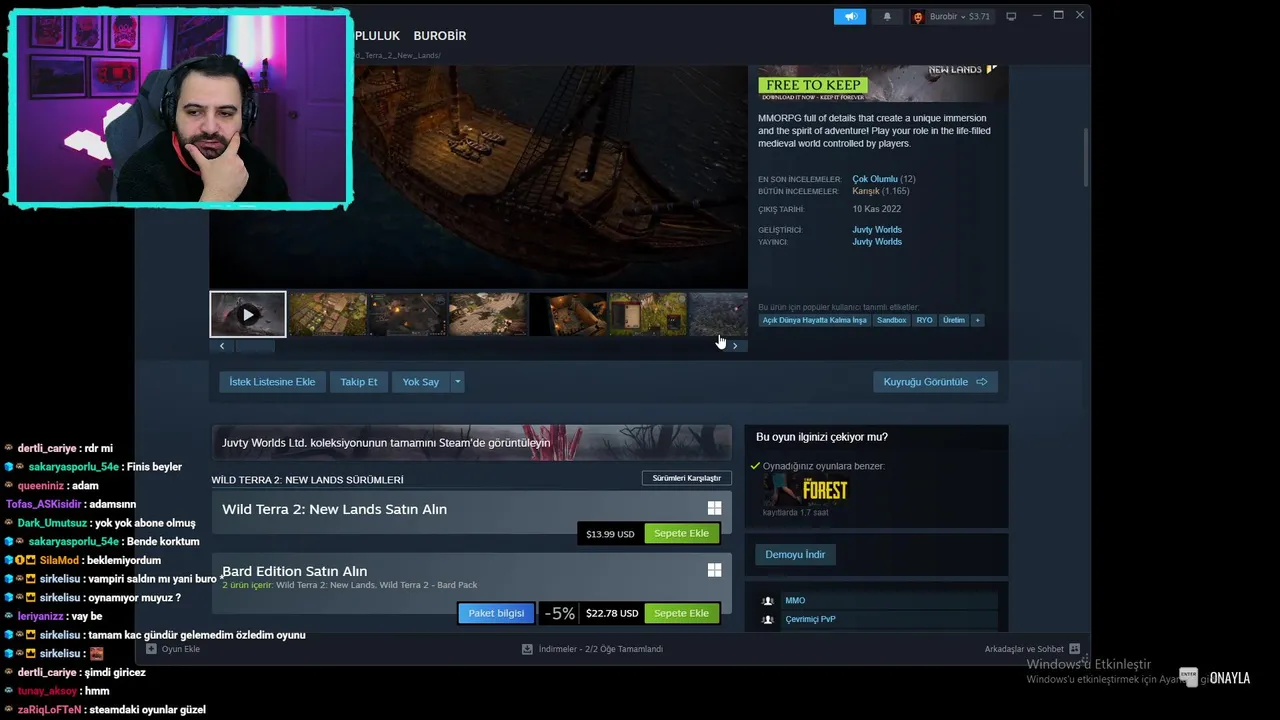
Task: Click the Bu oyun ilginizi çekiyor mu? heading
Action: tap(822, 437)
